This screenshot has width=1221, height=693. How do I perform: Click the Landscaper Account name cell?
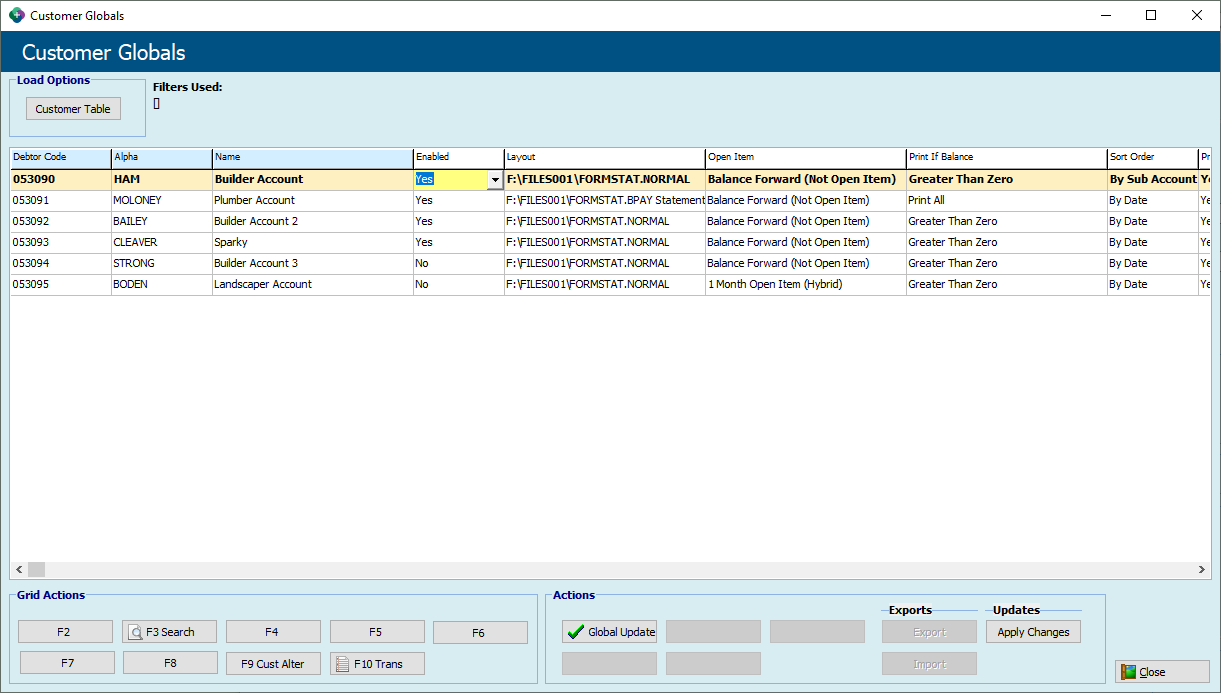313,284
